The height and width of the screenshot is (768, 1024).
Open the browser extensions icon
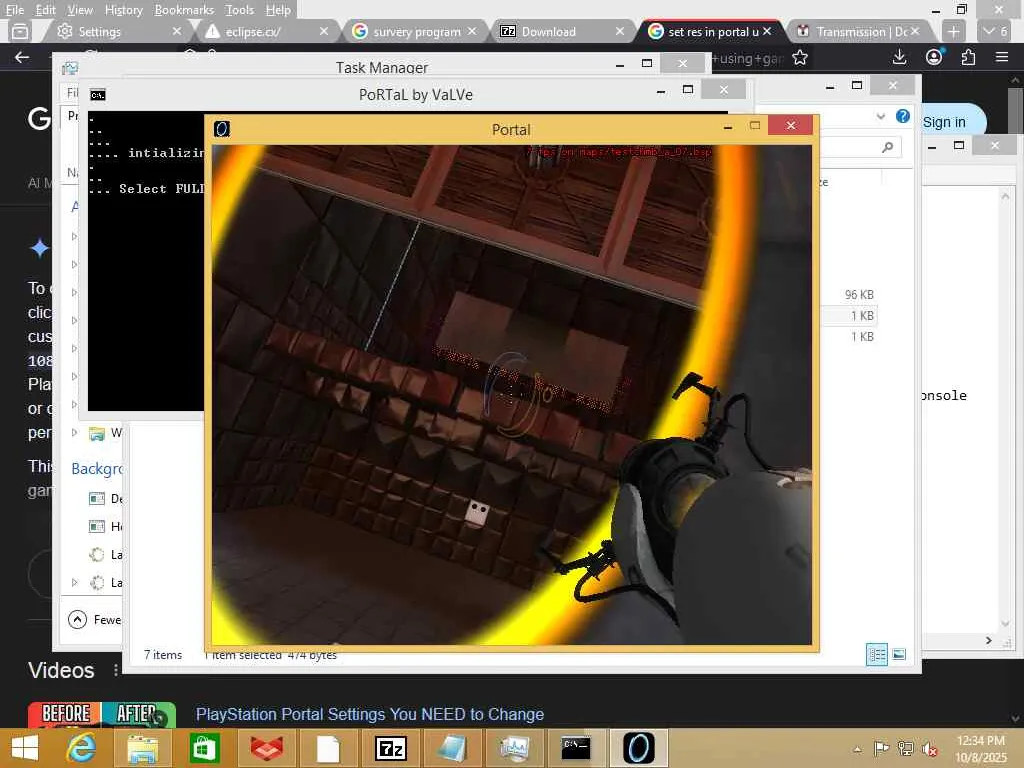coord(968,57)
